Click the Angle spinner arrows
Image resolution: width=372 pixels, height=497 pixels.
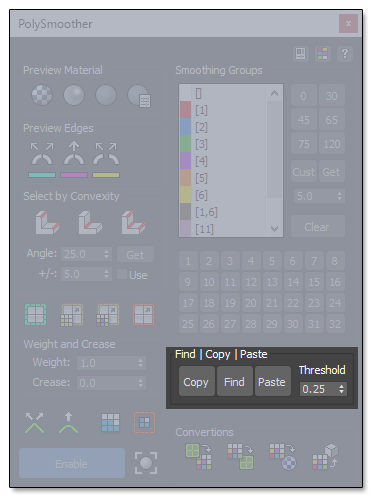[106, 254]
